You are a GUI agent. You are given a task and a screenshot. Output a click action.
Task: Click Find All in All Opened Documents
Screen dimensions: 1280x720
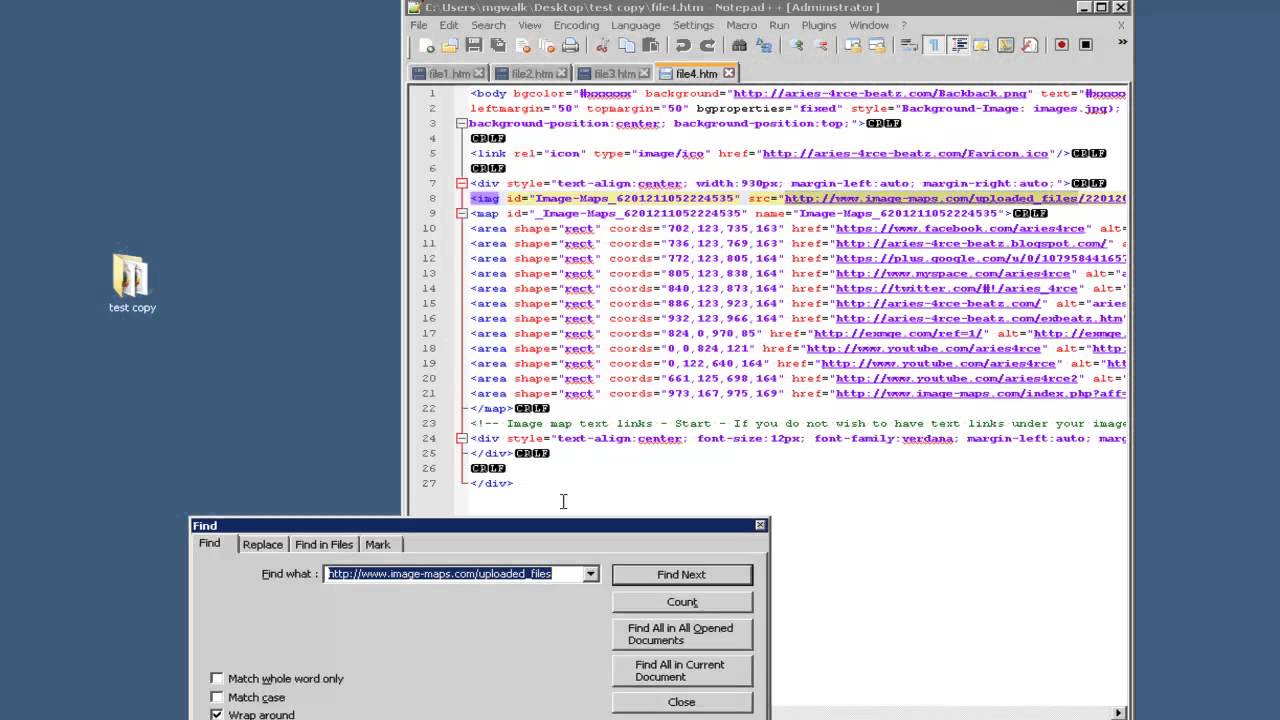point(682,634)
